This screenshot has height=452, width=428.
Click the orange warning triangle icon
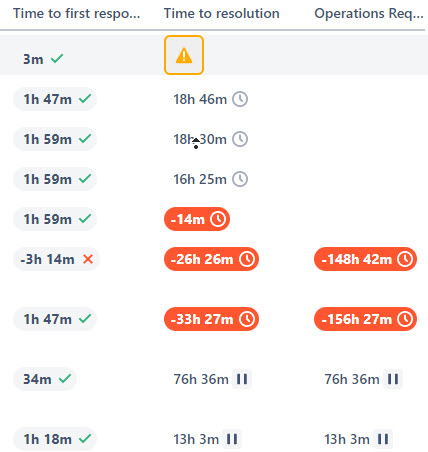pos(184,55)
